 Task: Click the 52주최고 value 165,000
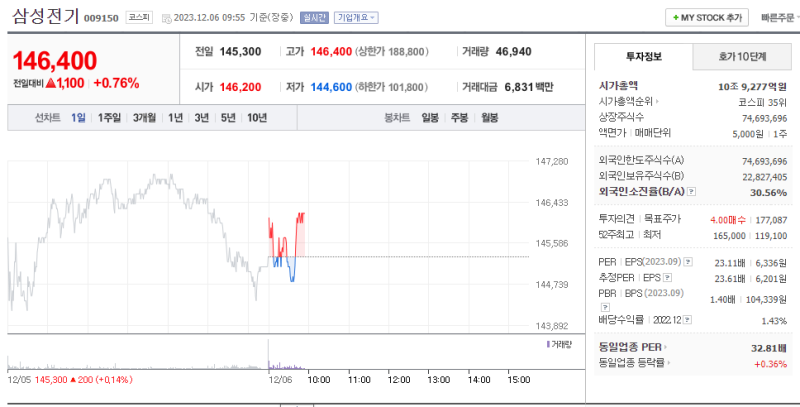pyautogui.click(x=729, y=236)
